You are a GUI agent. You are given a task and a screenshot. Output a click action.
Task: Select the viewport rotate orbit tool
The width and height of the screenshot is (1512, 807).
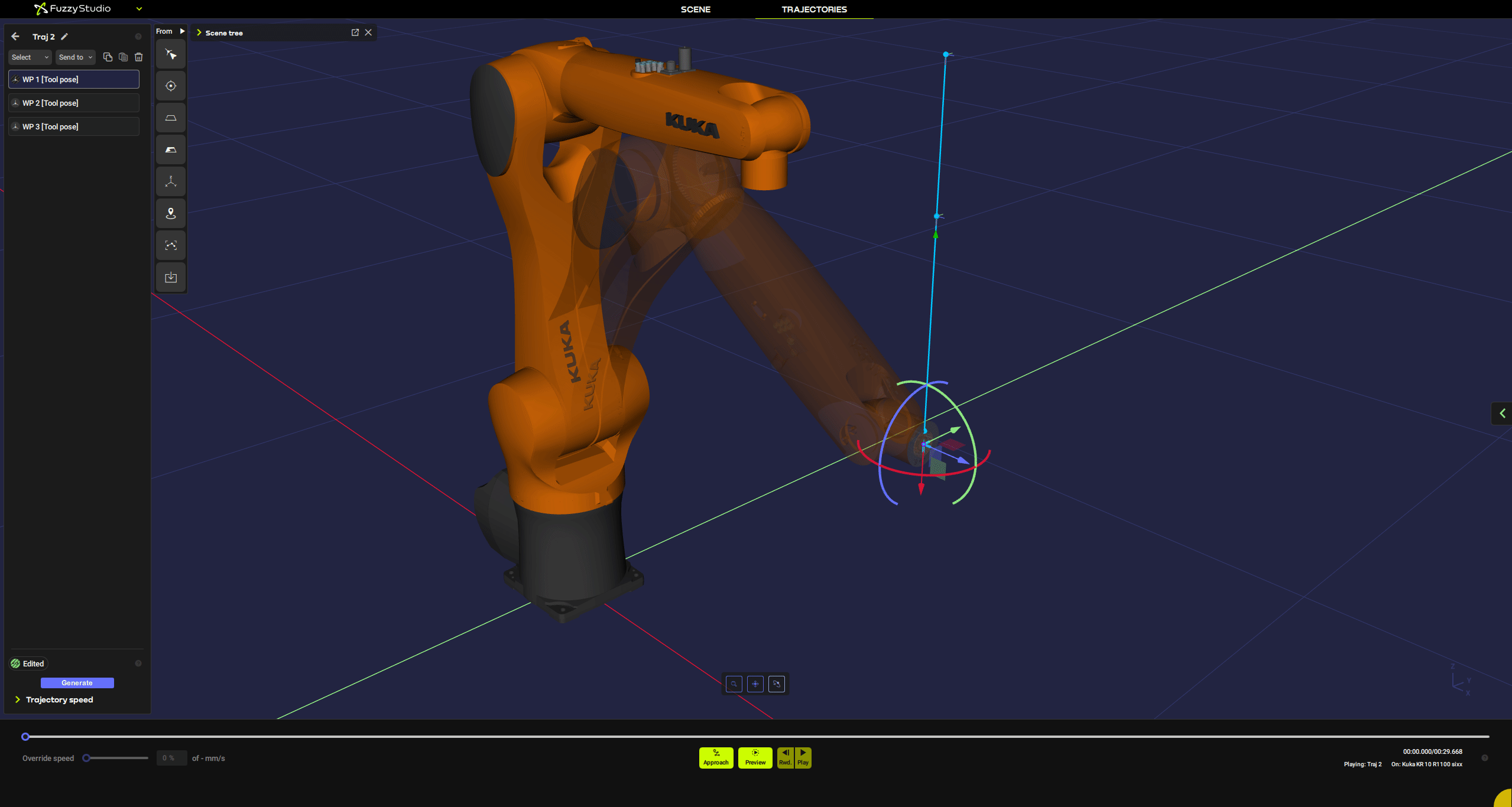click(777, 684)
